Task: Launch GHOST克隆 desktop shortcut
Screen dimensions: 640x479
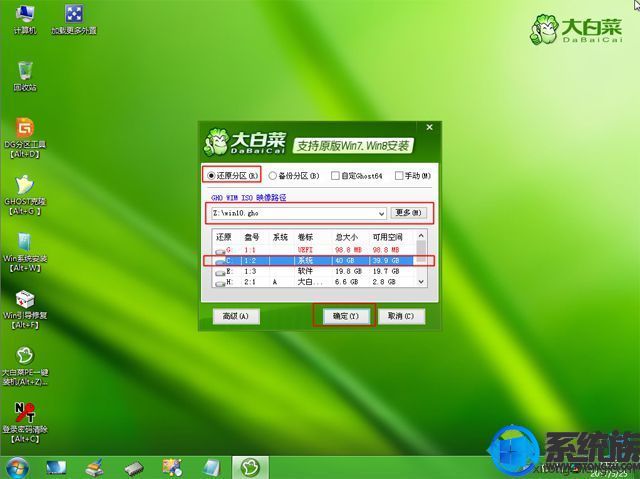Action: [x=25, y=195]
